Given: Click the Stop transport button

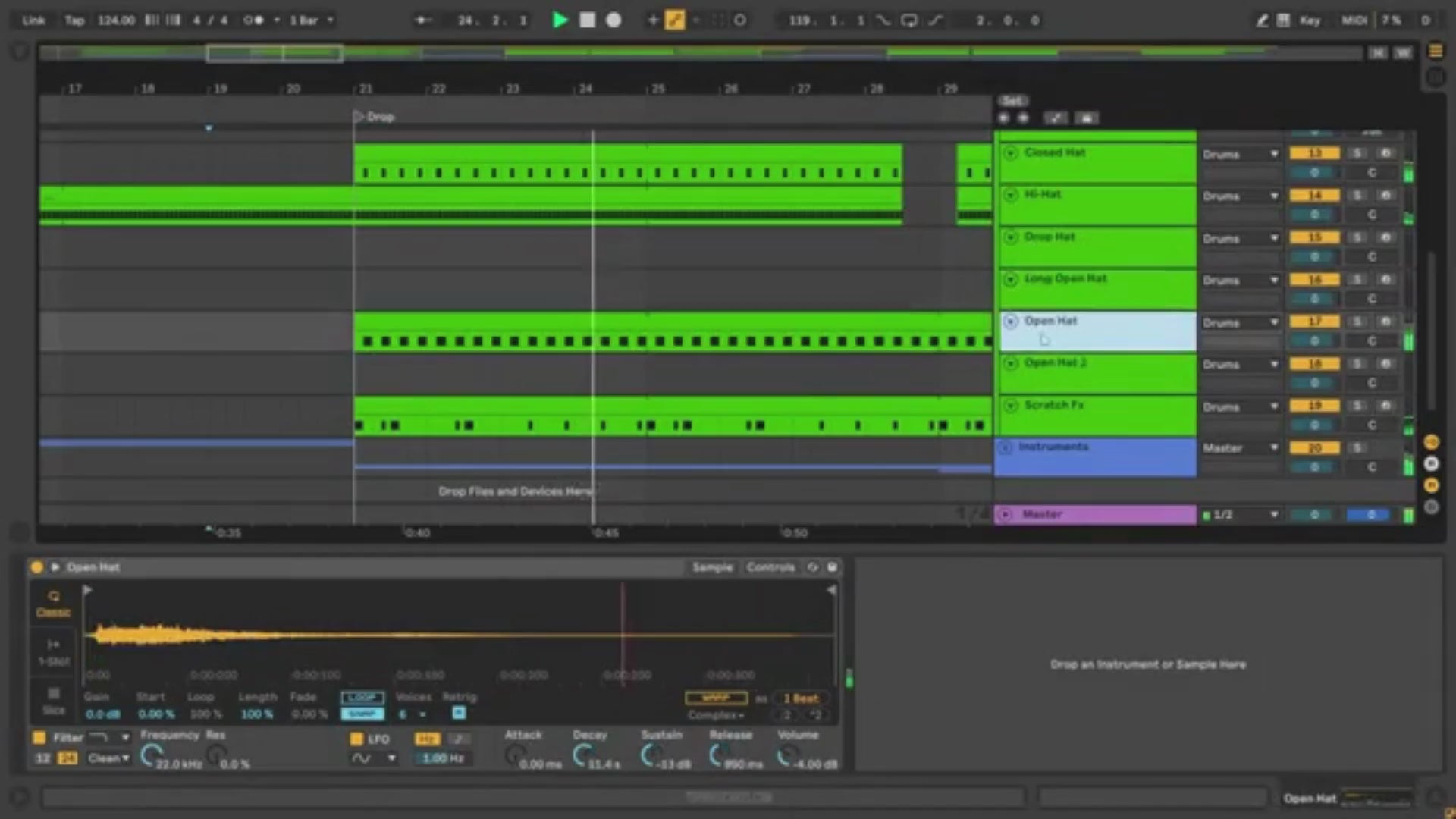Looking at the screenshot, I should (587, 20).
